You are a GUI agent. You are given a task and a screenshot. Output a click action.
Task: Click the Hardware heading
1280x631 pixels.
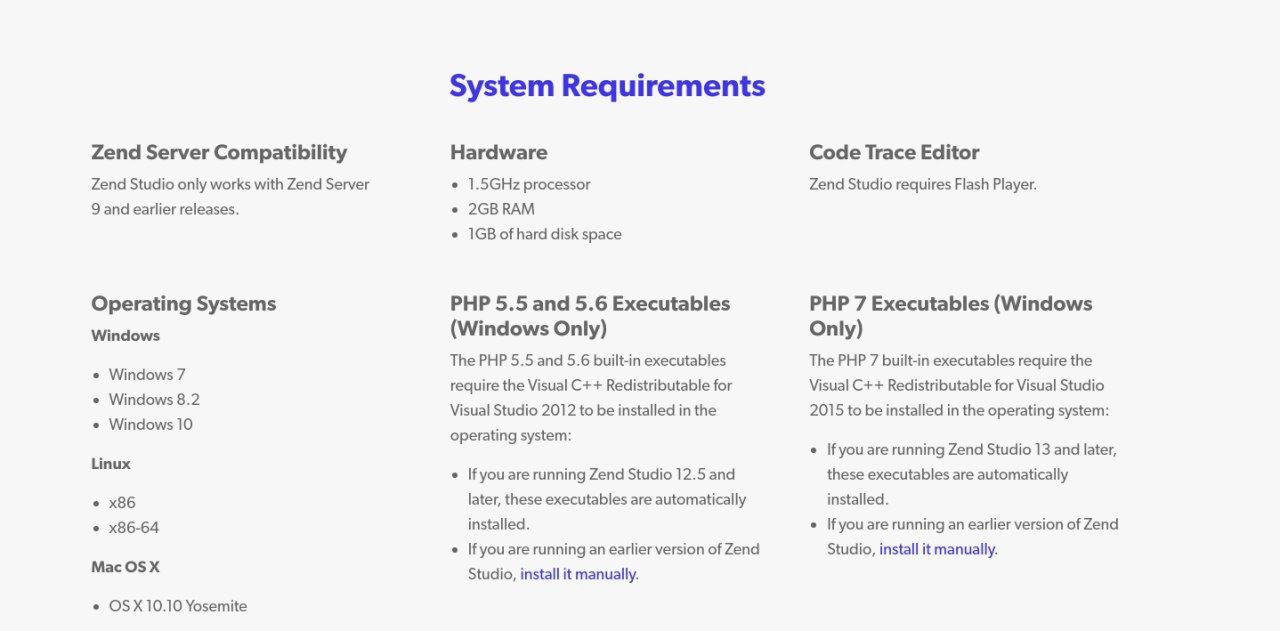tap(498, 152)
